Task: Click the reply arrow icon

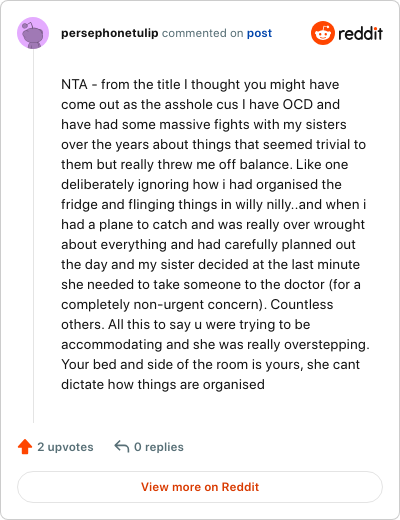Action: point(122,447)
